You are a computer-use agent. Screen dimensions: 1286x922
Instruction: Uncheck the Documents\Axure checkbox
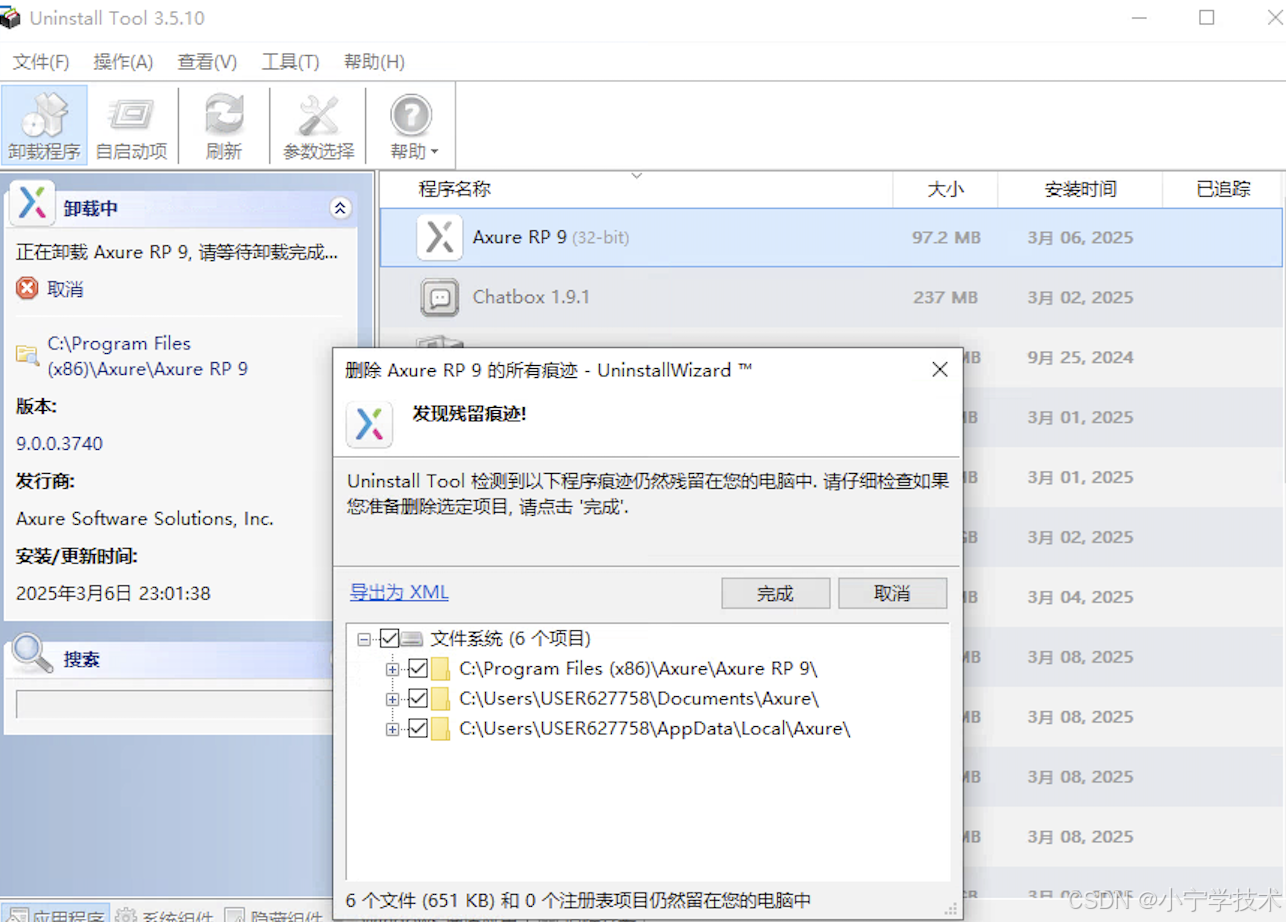point(418,698)
